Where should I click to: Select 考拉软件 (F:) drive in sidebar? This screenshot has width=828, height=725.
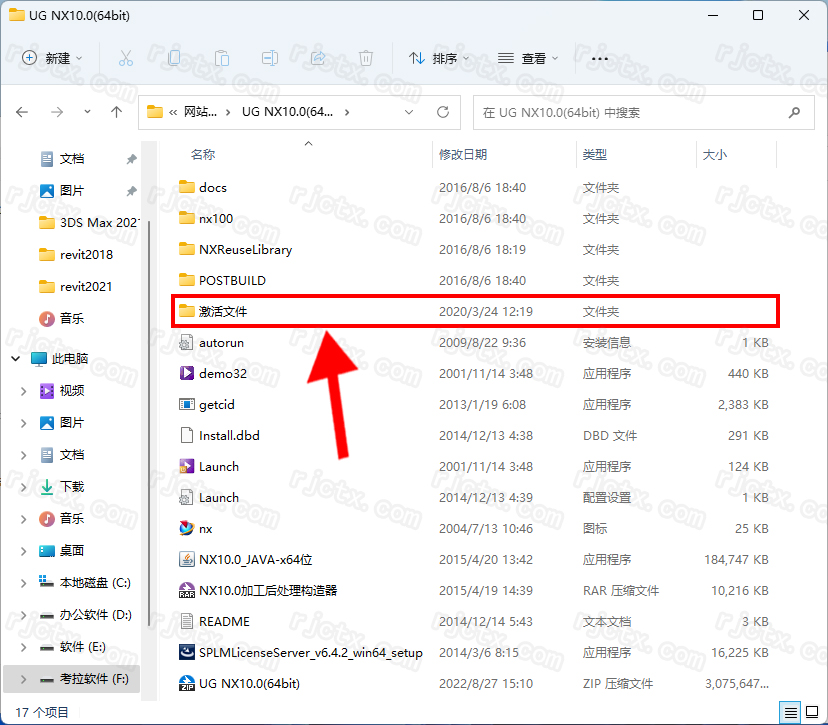(x=94, y=679)
